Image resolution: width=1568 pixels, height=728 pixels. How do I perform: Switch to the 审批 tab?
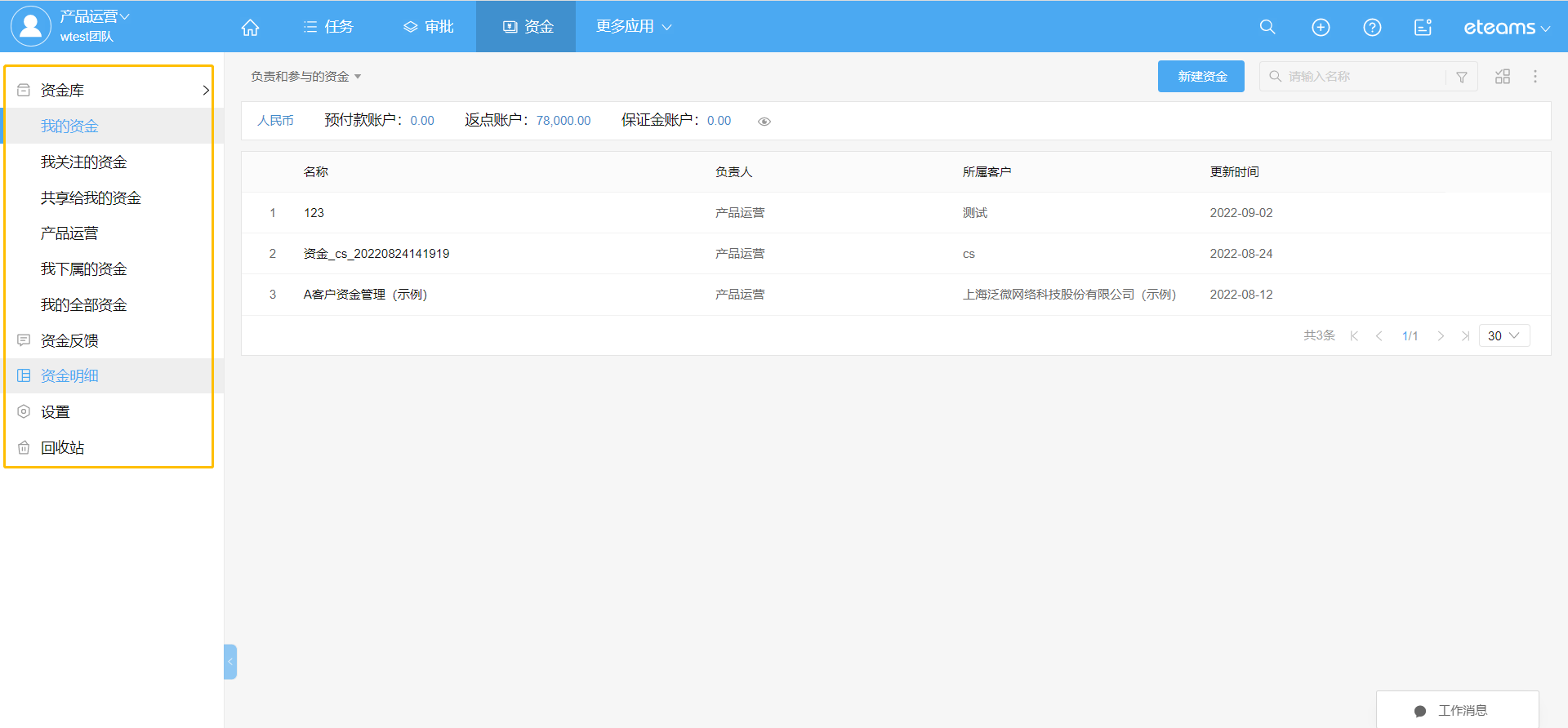pyautogui.click(x=429, y=27)
